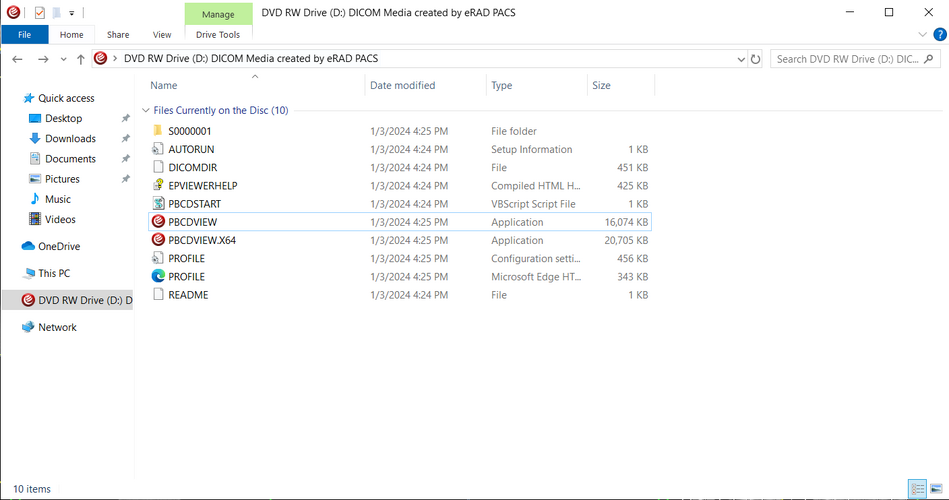Click the Manage contextual tab
949x500 pixels.
218,14
